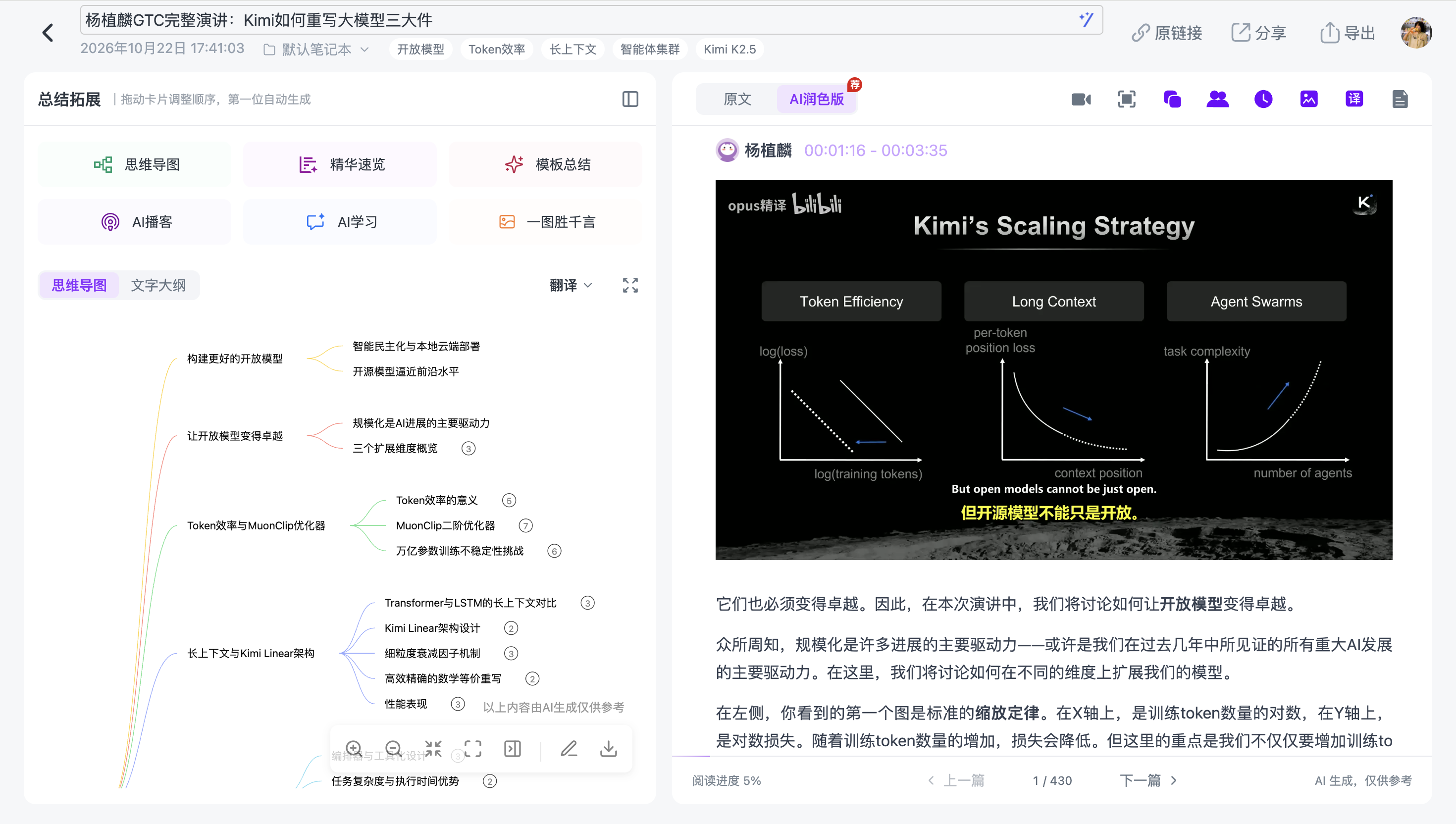Open the user avatar at top right
Viewport: 1456px width, 824px height.
[x=1415, y=33]
